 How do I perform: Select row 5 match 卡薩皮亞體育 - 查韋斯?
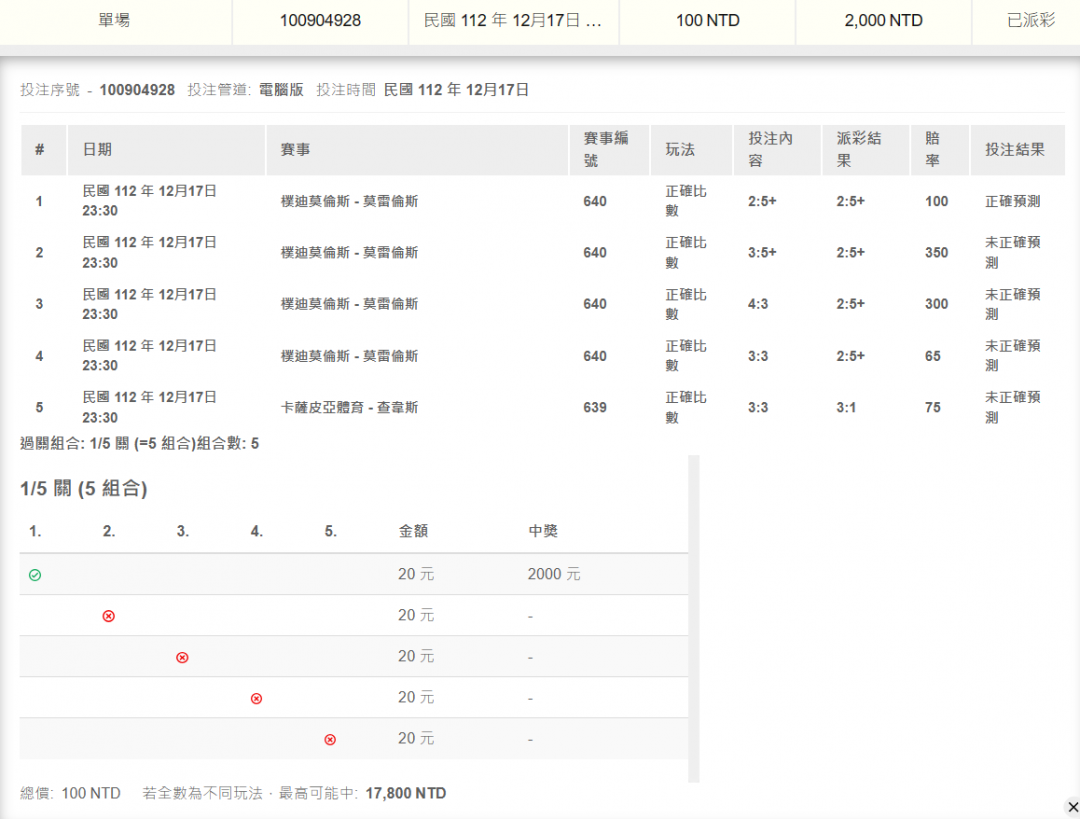pyautogui.click(x=349, y=408)
